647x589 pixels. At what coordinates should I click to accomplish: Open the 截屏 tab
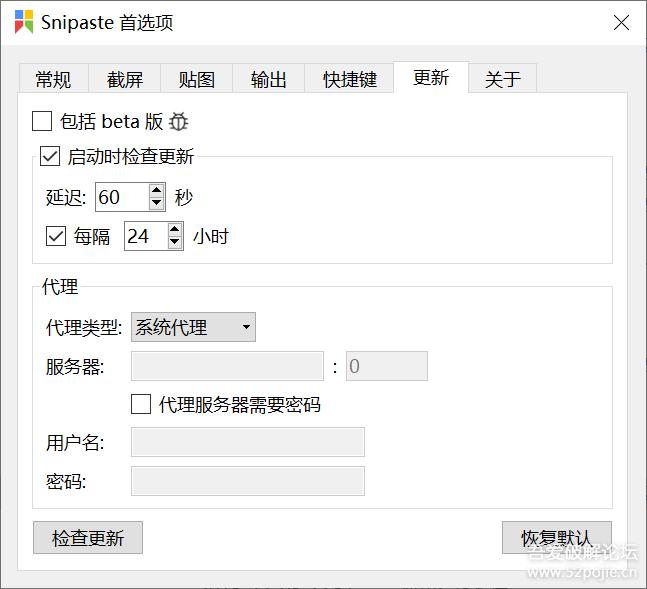pos(125,79)
